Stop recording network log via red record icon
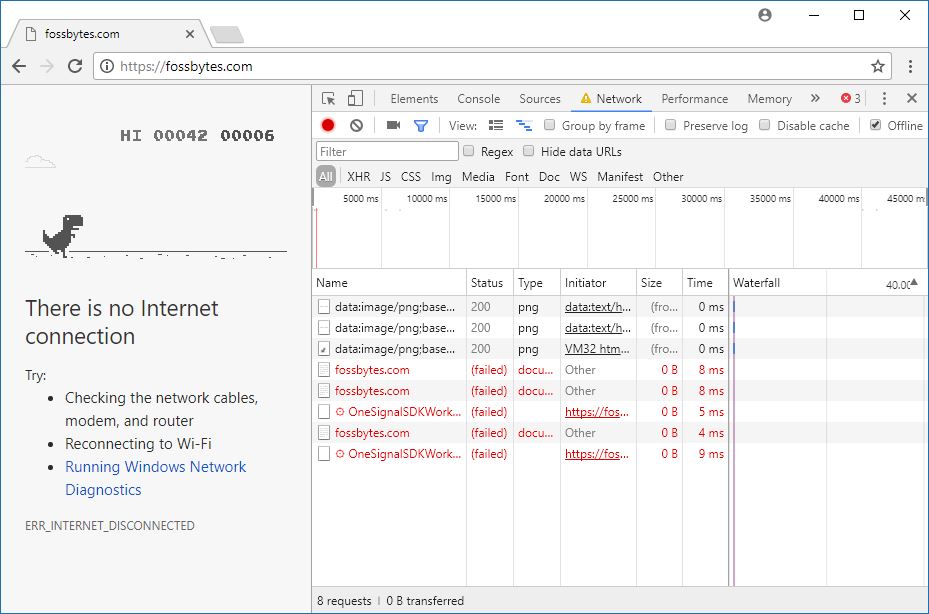This screenshot has width=929, height=614. coord(326,123)
